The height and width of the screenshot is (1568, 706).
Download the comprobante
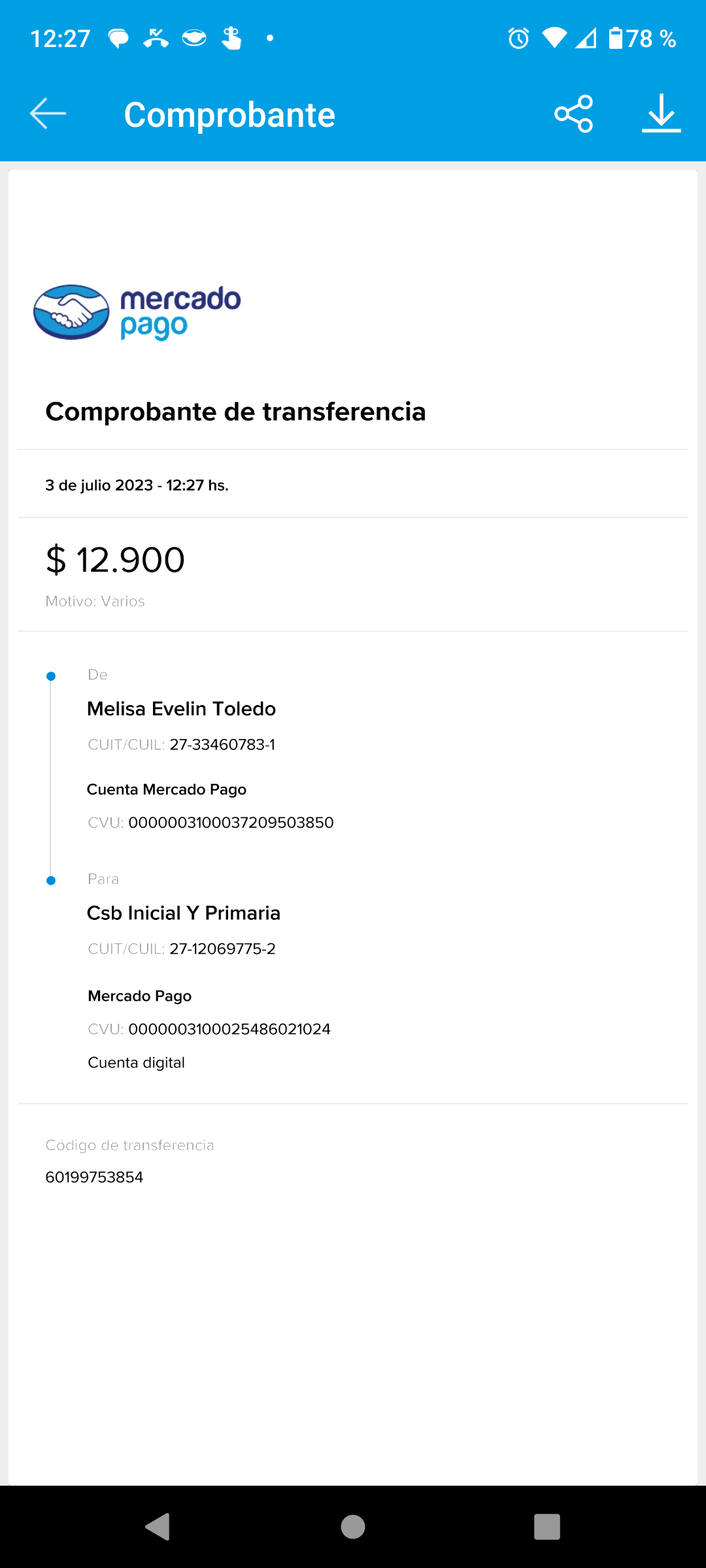661,114
